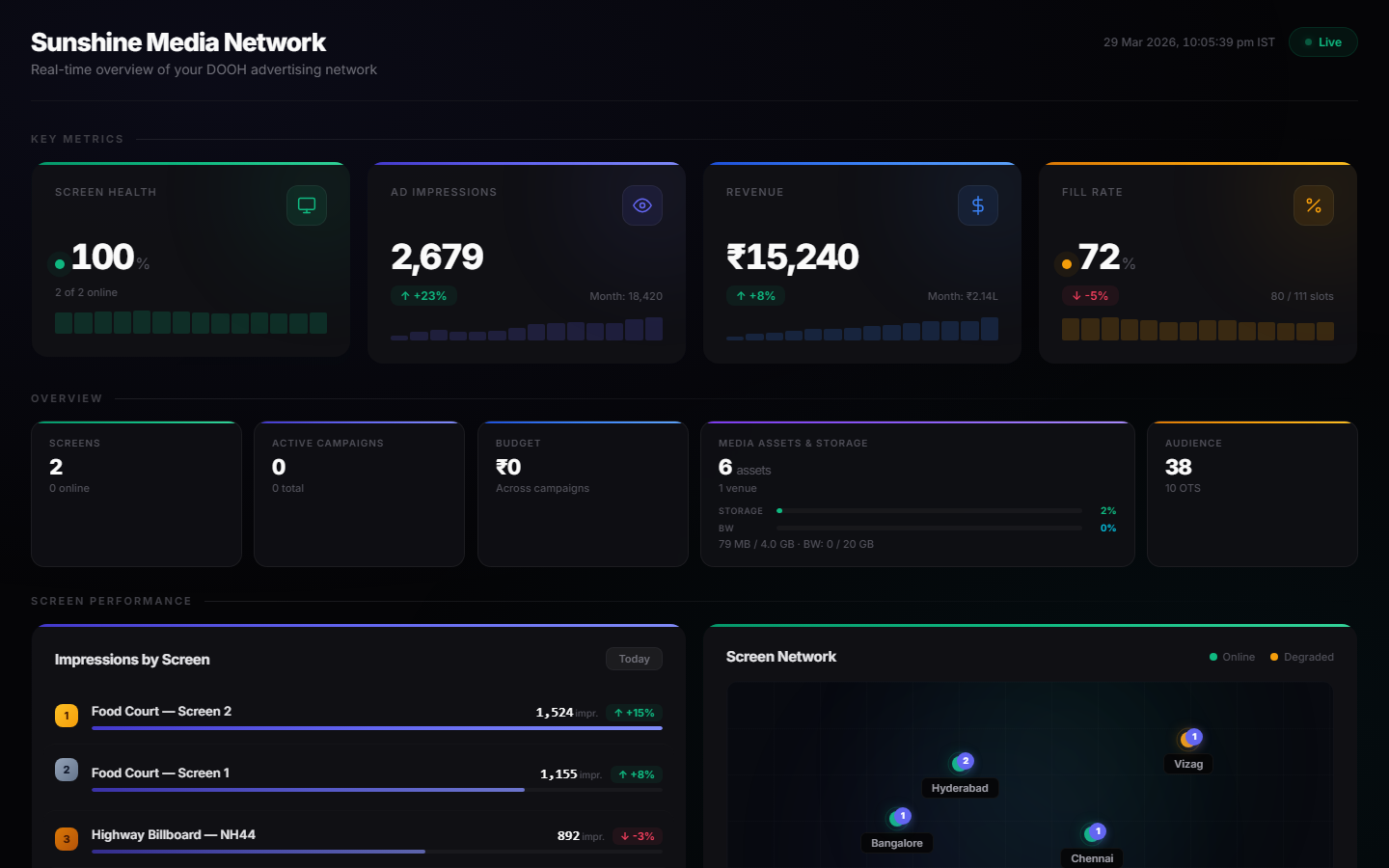Click the Storage usage progress bar
Viewport: 1389px width, 868px height.
click(x=929, y=510)
